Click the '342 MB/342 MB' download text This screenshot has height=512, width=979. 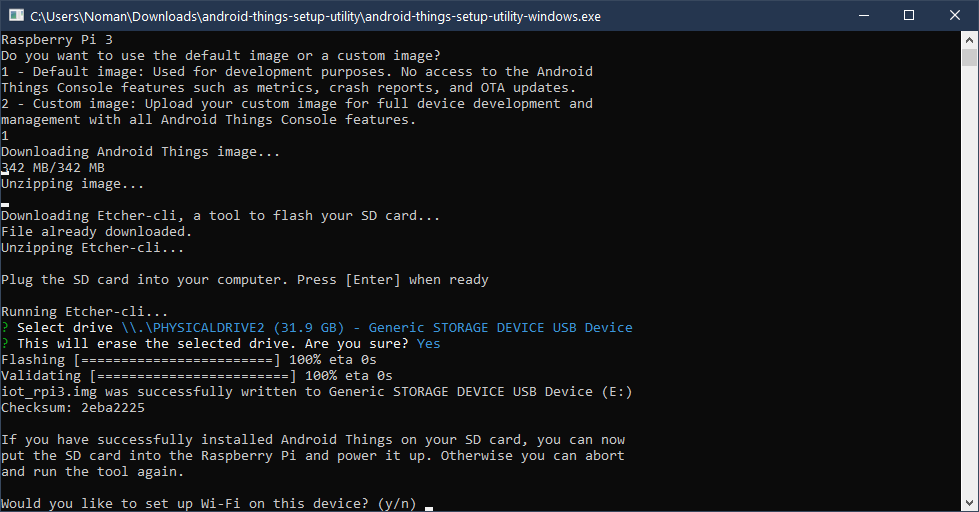pyautogui.click(x=53, y=168)
